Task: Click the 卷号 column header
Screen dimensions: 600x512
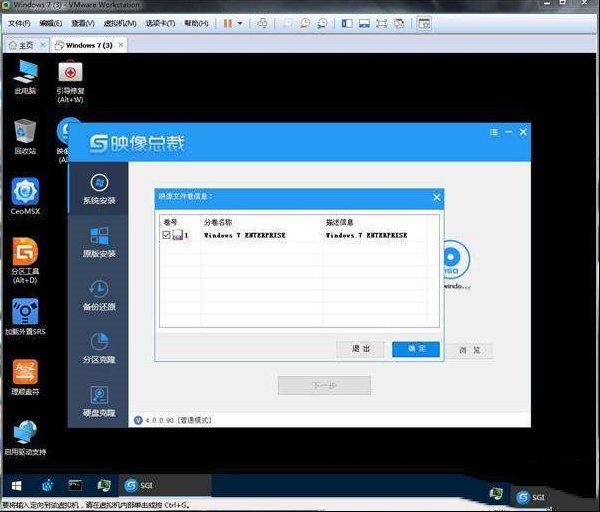Action: click(170, 222)
